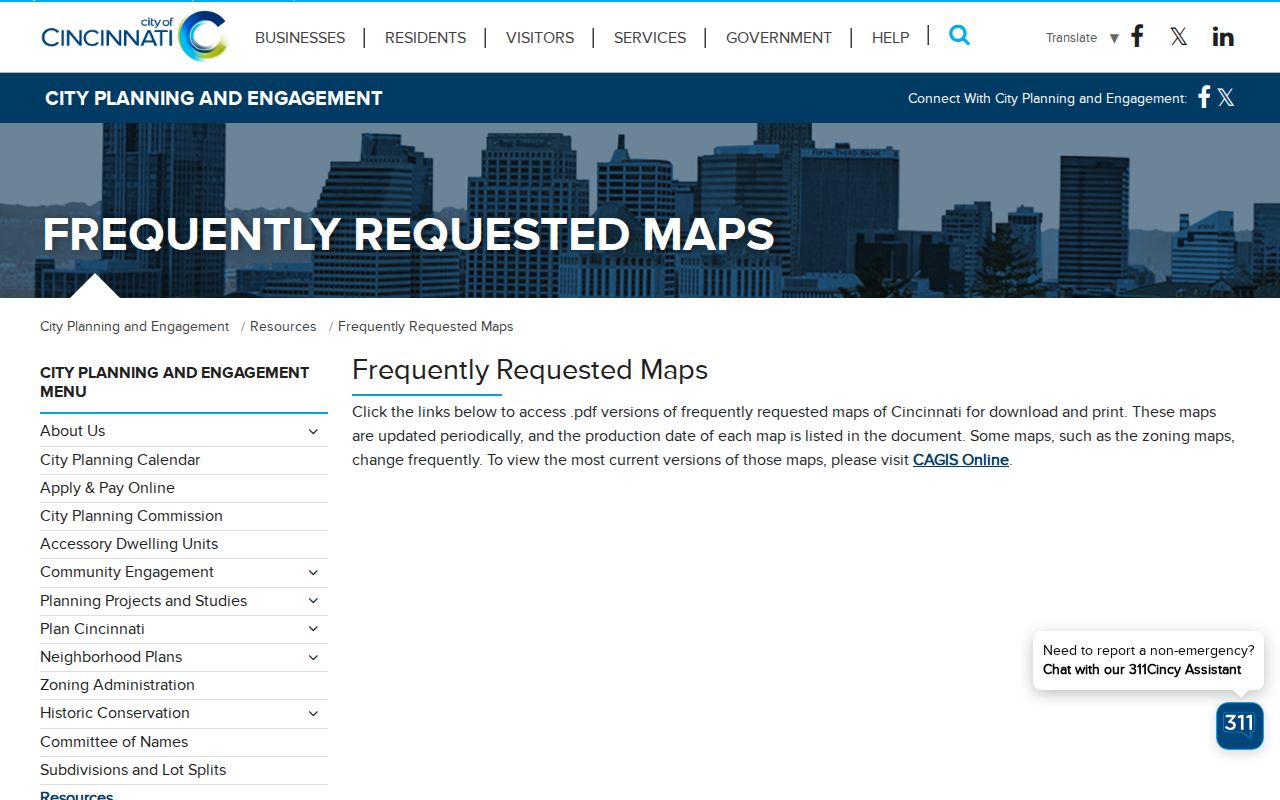The image size is (1280, 800).
Task: Open the Services top menu
Action: pos(650,38)
